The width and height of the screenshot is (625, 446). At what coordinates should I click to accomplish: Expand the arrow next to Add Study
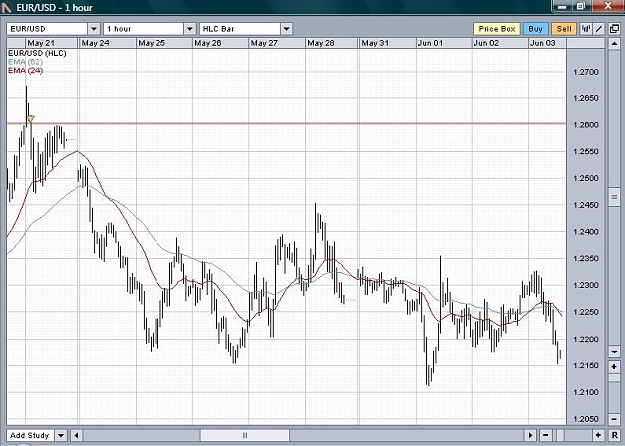[x=61, y=435]
